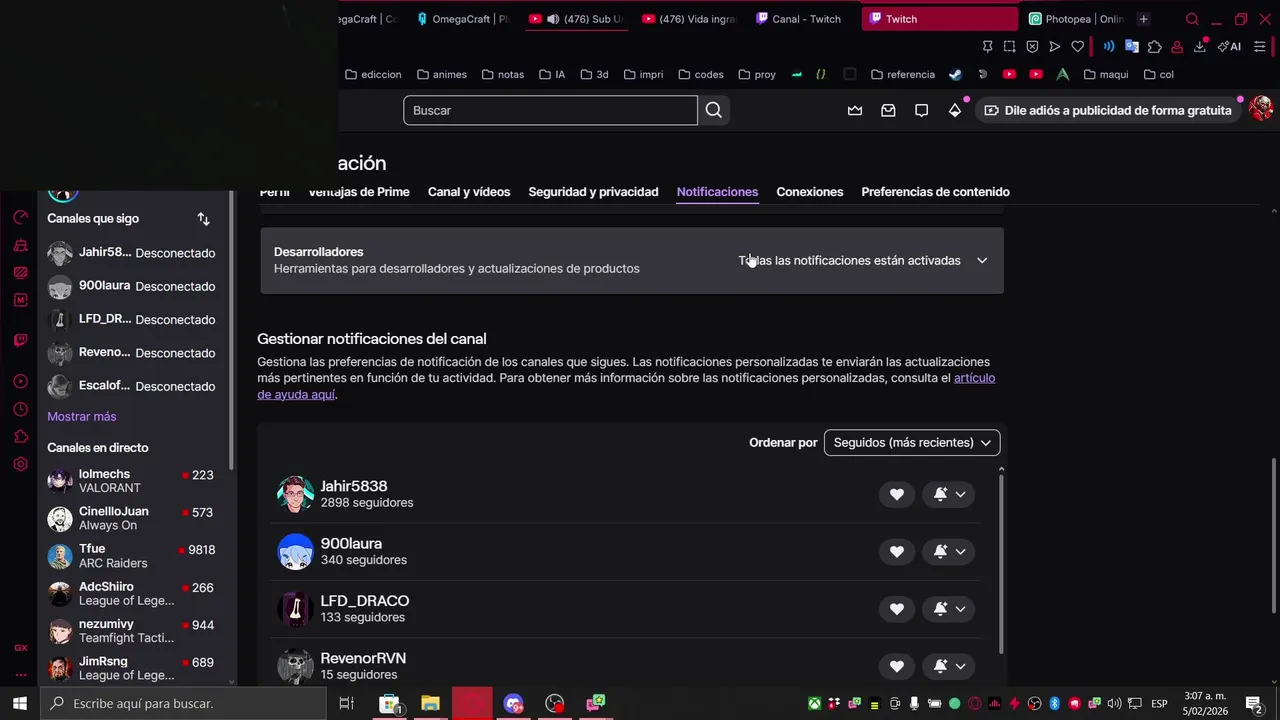The height and width of the screenshot is (720, 1280).
Task: Click the Bits diamond icon
Action: (955, 110)
